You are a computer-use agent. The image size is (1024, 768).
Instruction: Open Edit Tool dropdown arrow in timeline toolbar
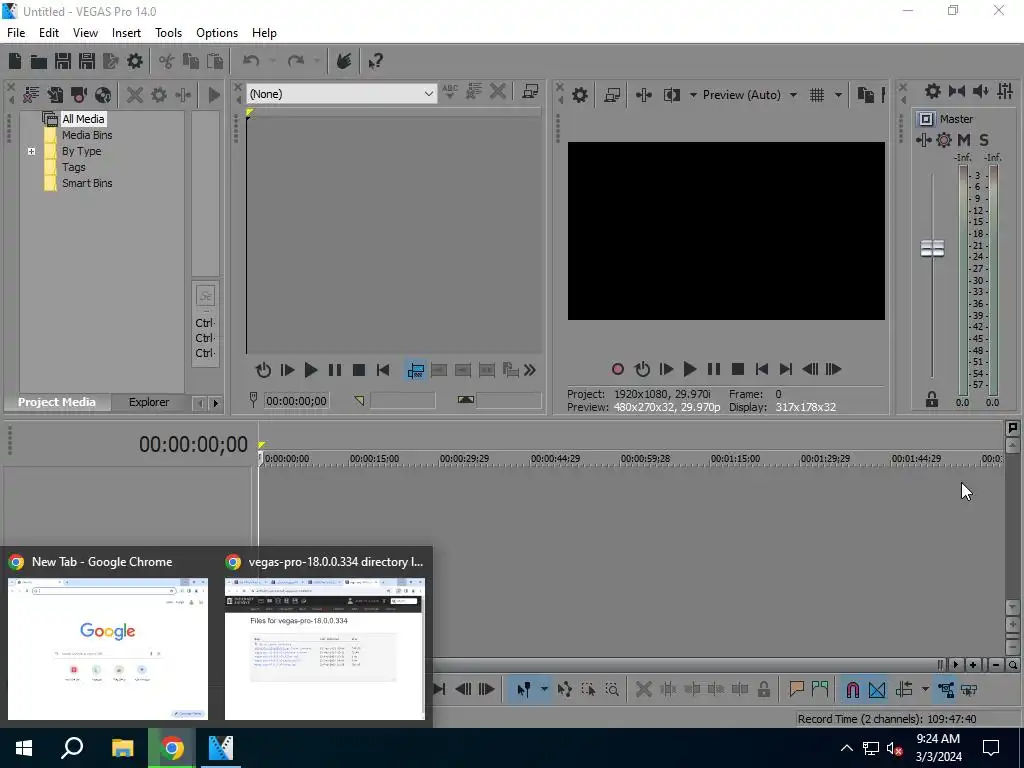click(x=544, y=690)
